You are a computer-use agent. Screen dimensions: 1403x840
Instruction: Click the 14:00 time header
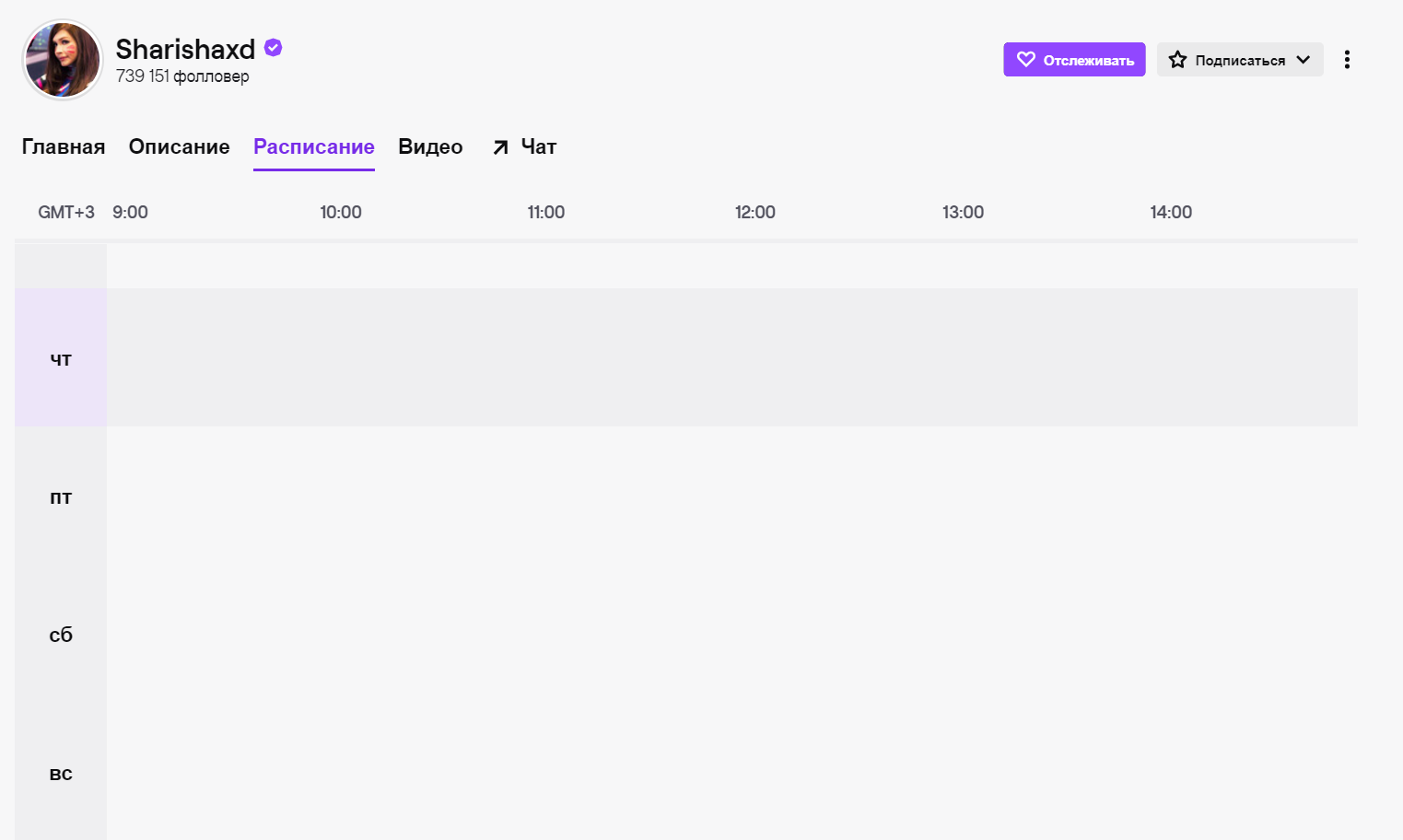tap(1171, 213)
